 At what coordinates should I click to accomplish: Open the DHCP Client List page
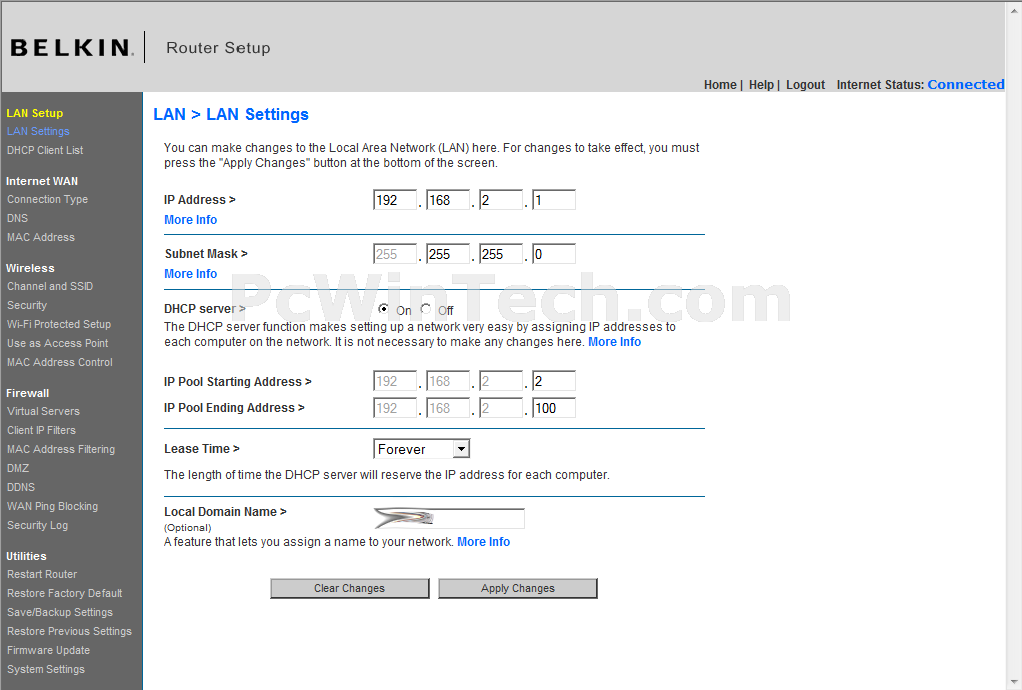click(45, 150)
